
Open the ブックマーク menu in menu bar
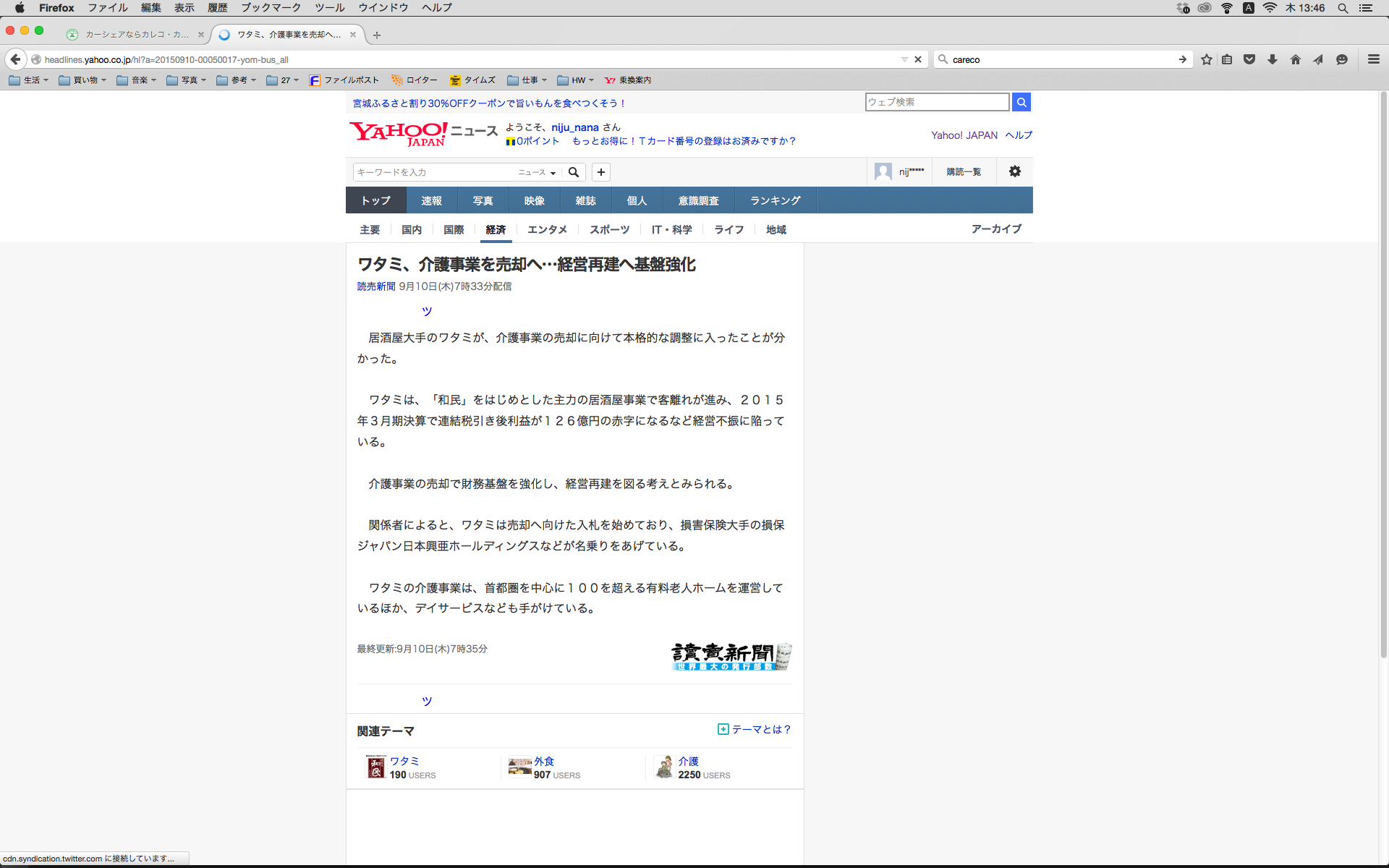(x=271, y=8)
